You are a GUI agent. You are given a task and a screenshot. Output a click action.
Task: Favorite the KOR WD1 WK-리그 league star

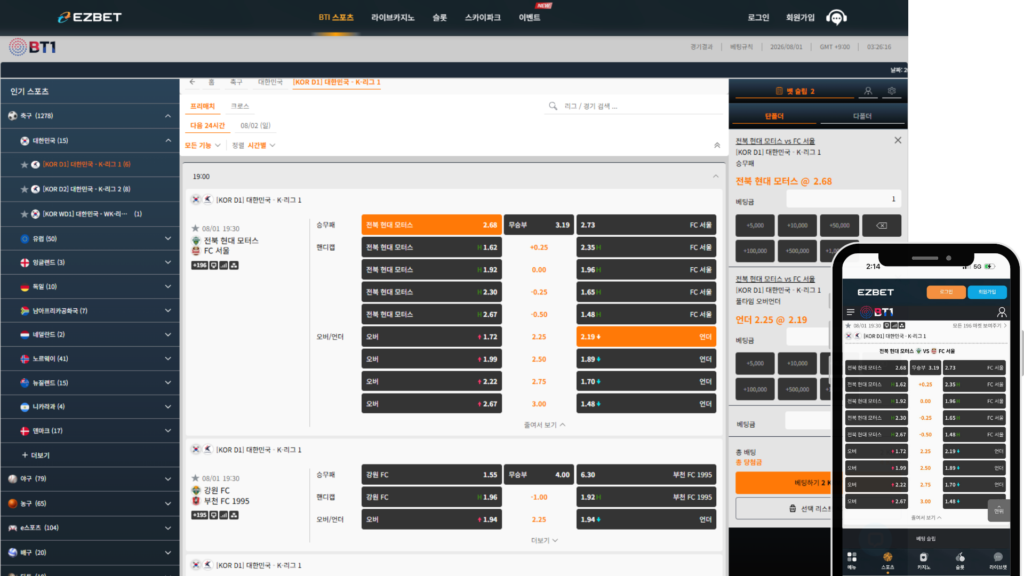pyautogui.click(x=24, y=214)
